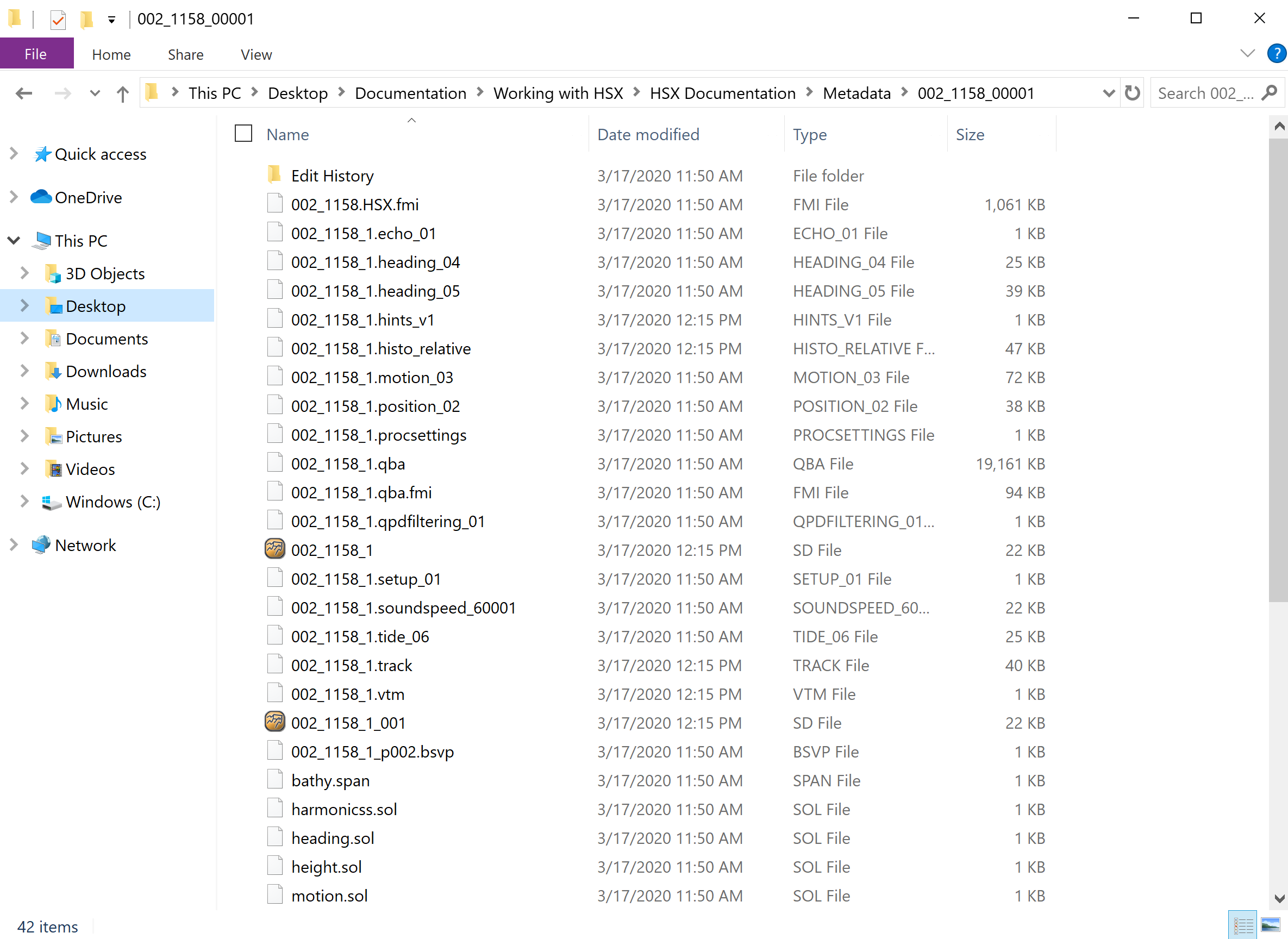Toggle the select-all checkbox above the file list
The image size is (1288, 939).
[243, 133]
